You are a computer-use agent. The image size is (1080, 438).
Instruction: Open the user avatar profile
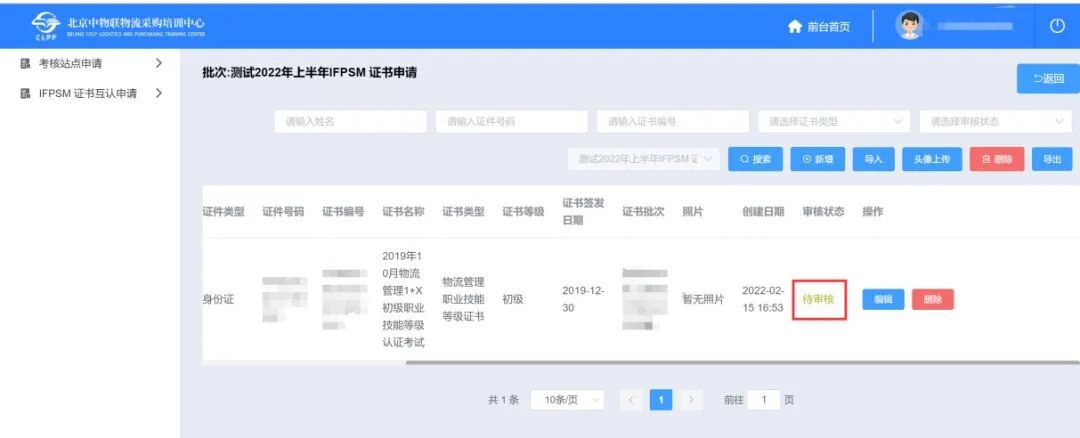(908, 26)
